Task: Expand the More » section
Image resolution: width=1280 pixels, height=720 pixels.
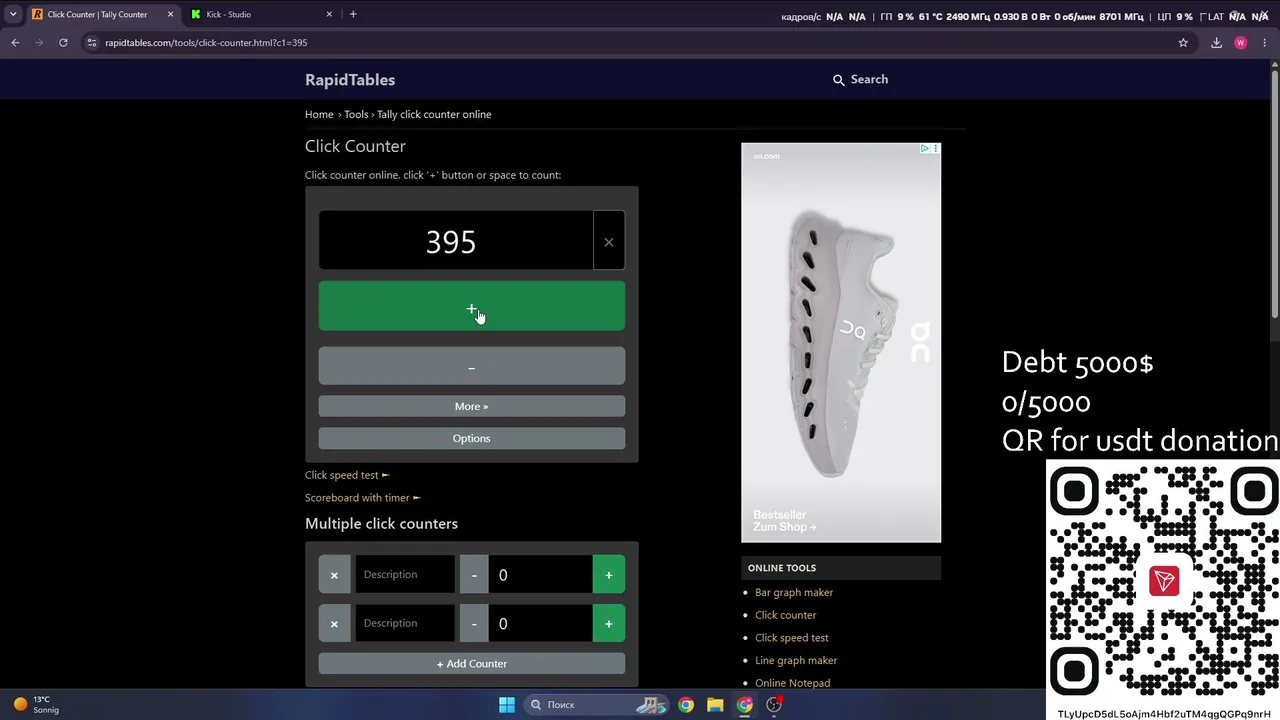Action: (x=472, y=406)
